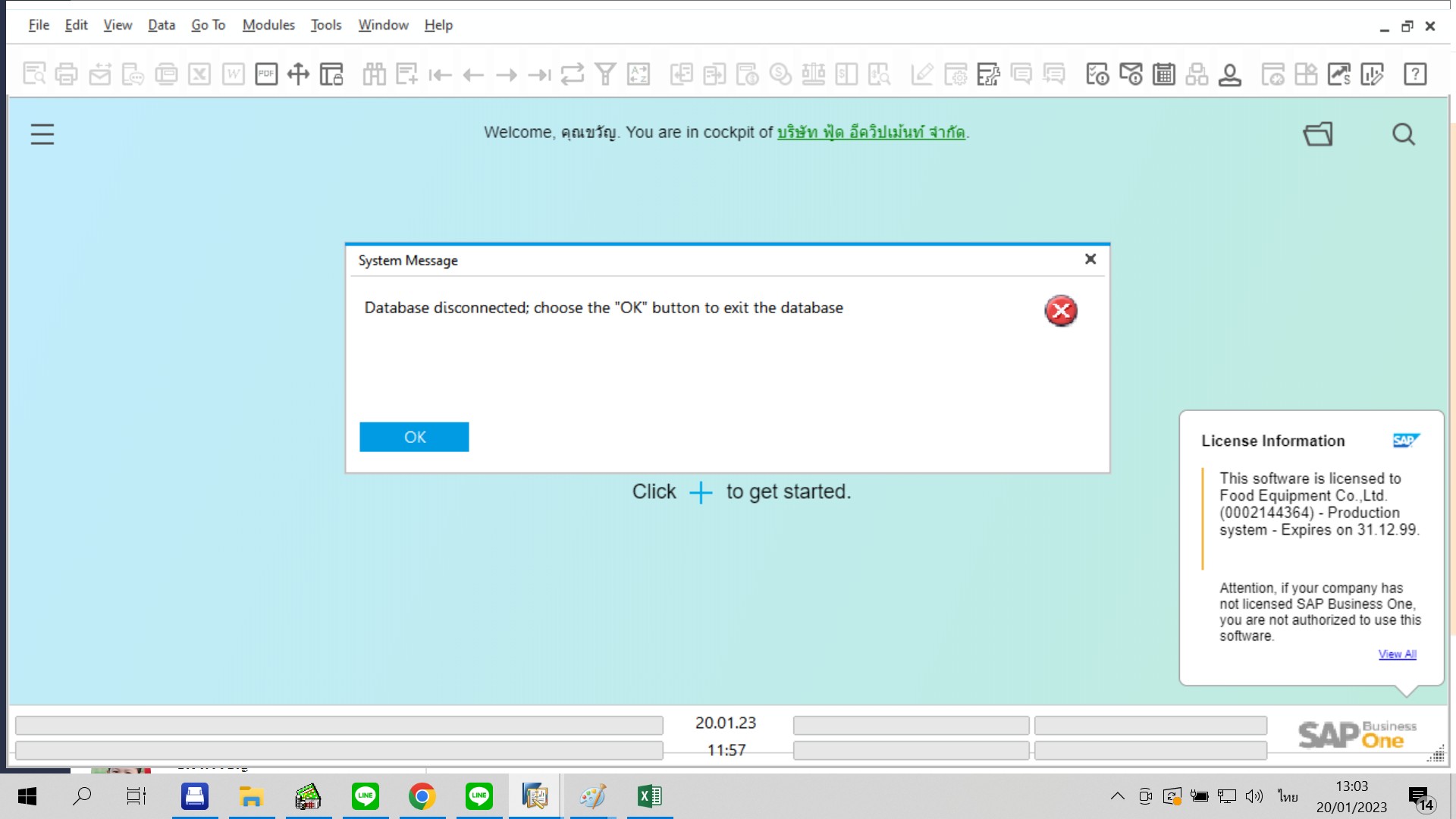Show hidden system tray icons

pyautogui.click(x=1117, y=796)
